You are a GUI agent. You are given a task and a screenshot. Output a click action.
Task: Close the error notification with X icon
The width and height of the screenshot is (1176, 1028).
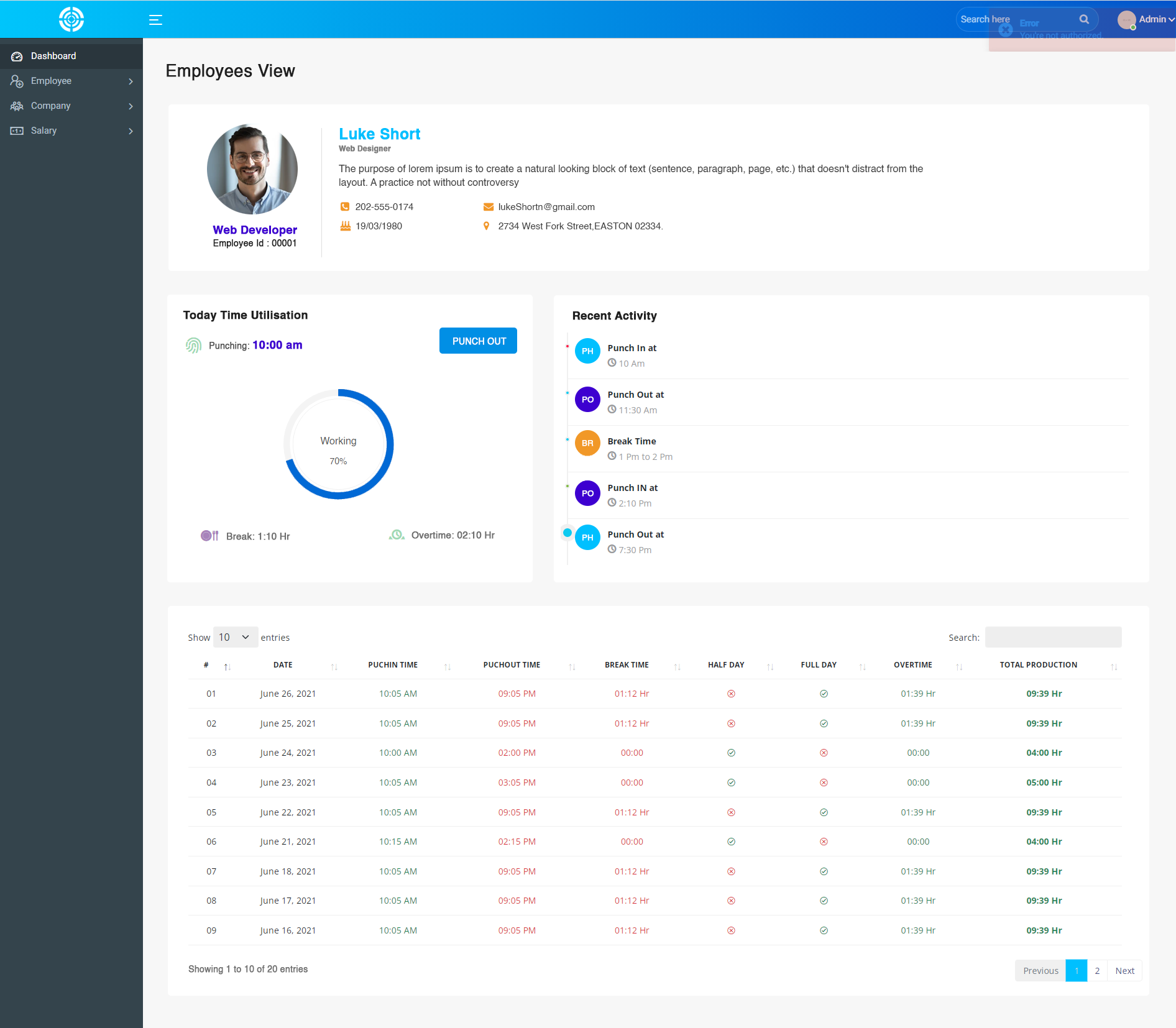pos(1005,30)
